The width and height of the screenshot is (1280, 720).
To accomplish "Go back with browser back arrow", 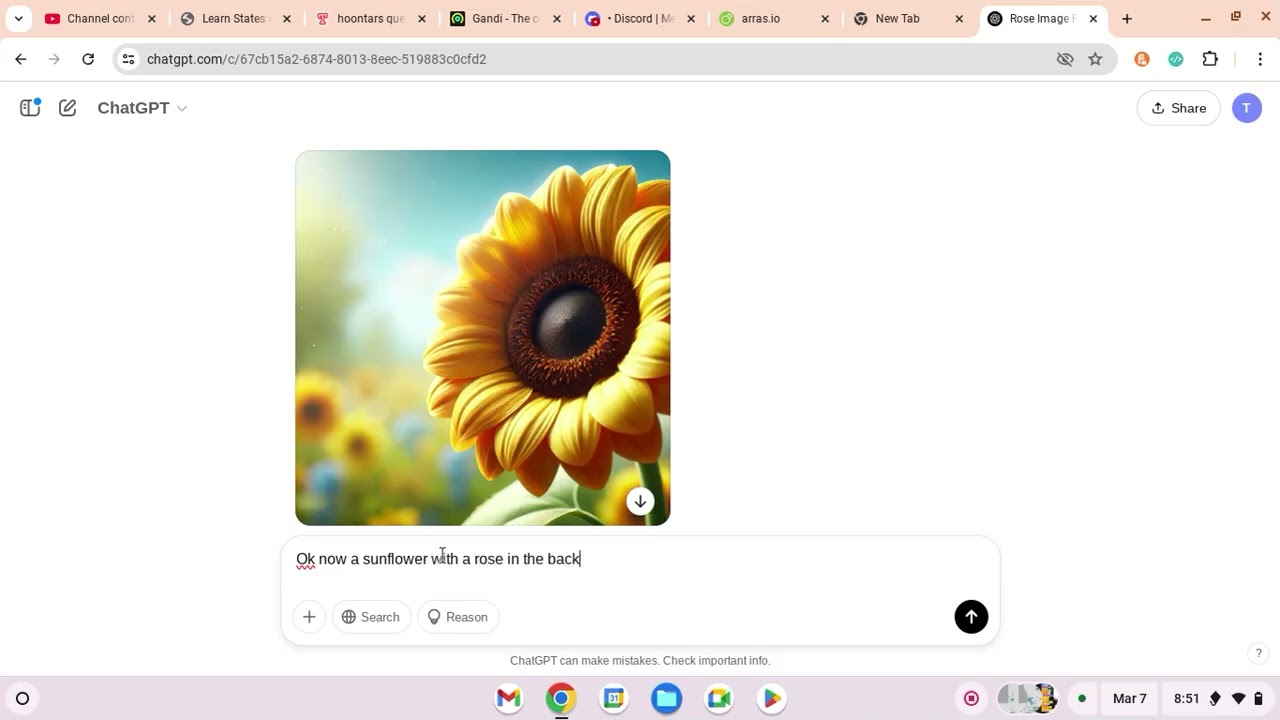I will (x=21, y=59).
